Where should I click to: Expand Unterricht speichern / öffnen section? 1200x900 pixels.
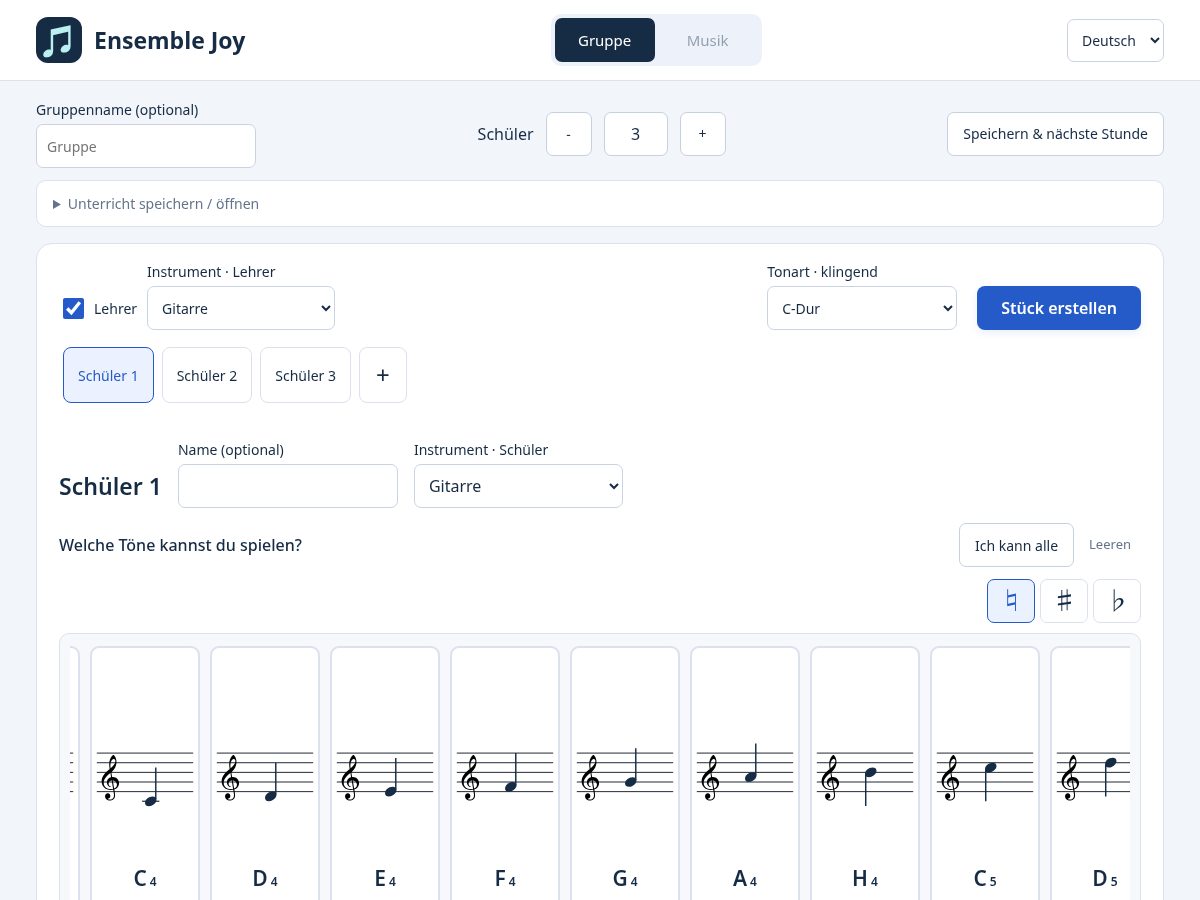click(x=600, y=204)
